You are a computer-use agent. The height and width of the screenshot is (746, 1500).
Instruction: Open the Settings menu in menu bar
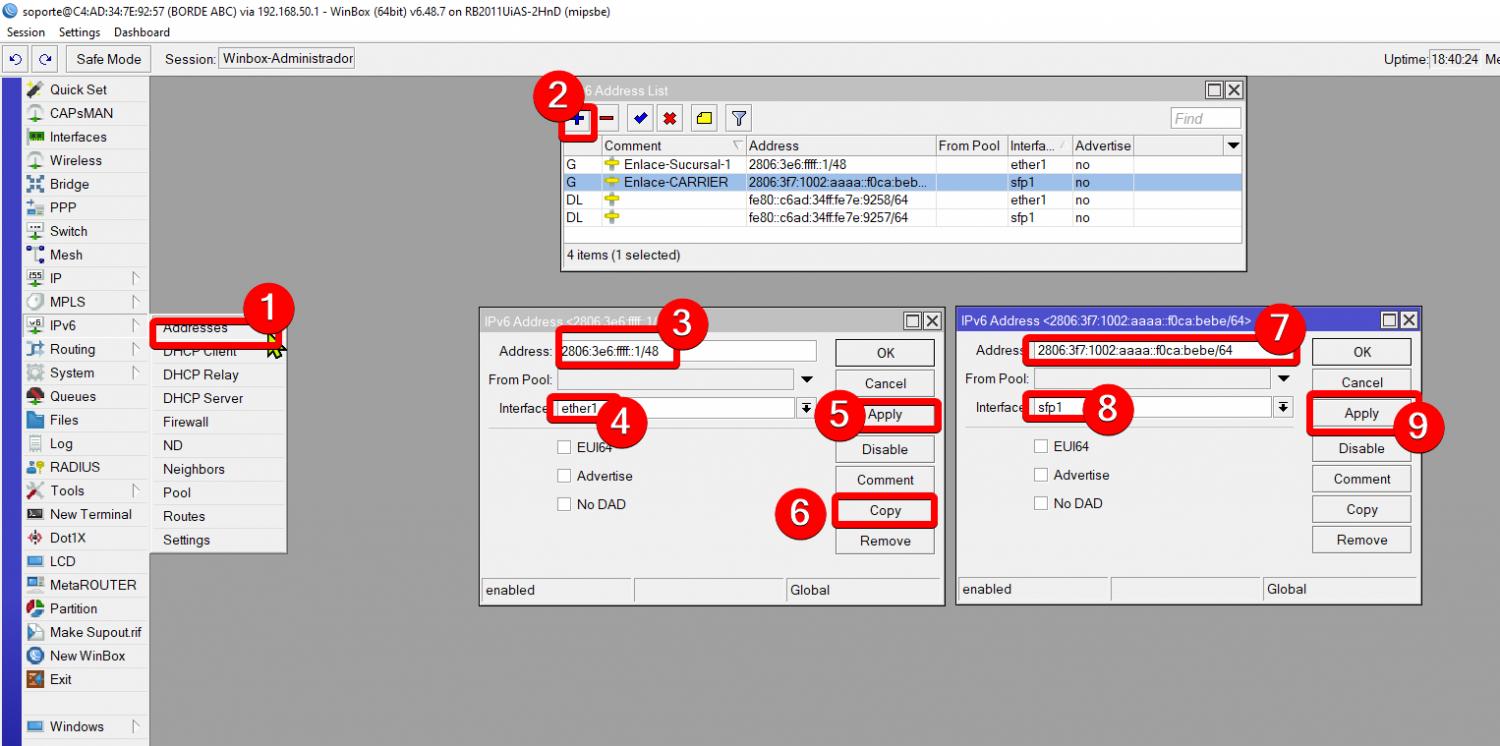coord(79,32)
